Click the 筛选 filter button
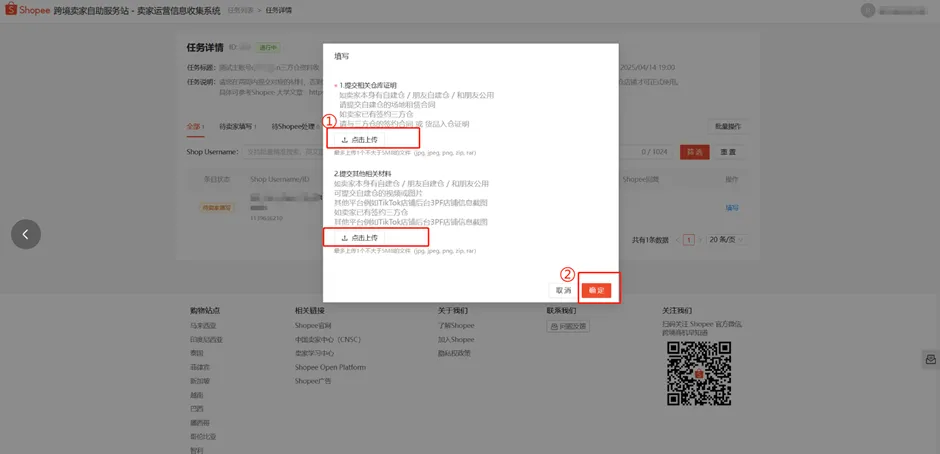The height and width of the screenshot is (454, 940). click(695, 152)
